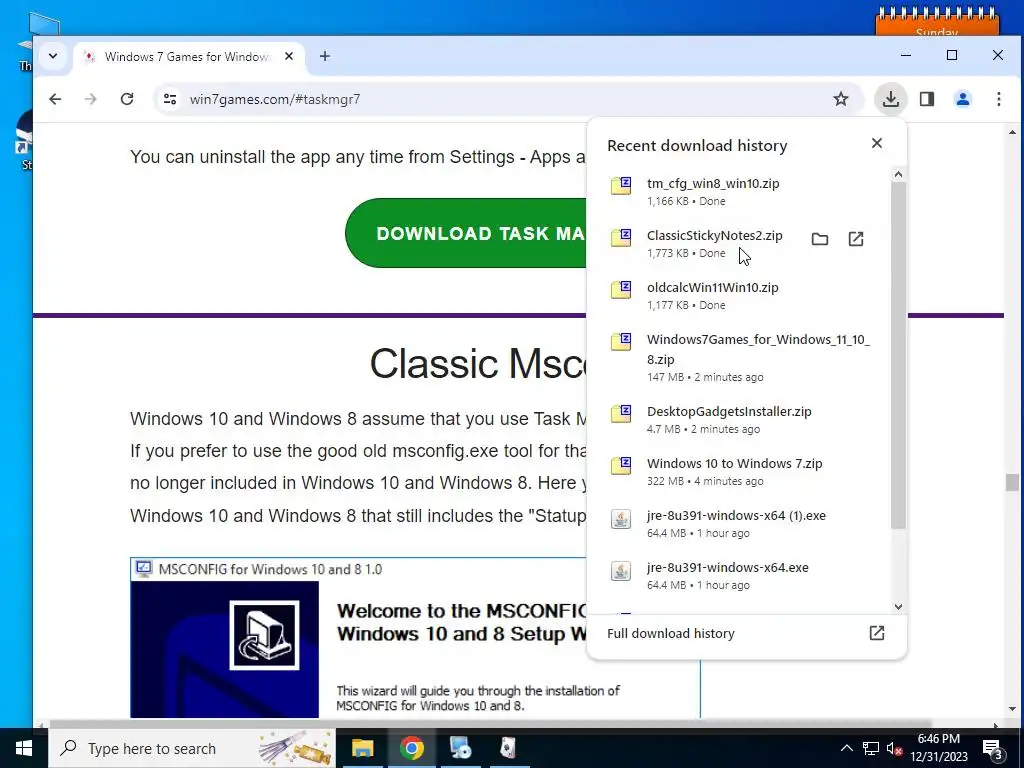Open jre-8u391-windows-x64 (1).exe entry
Image resolution: width=1024 pixels, height=768 pixels.
click(x=738, y=523)
